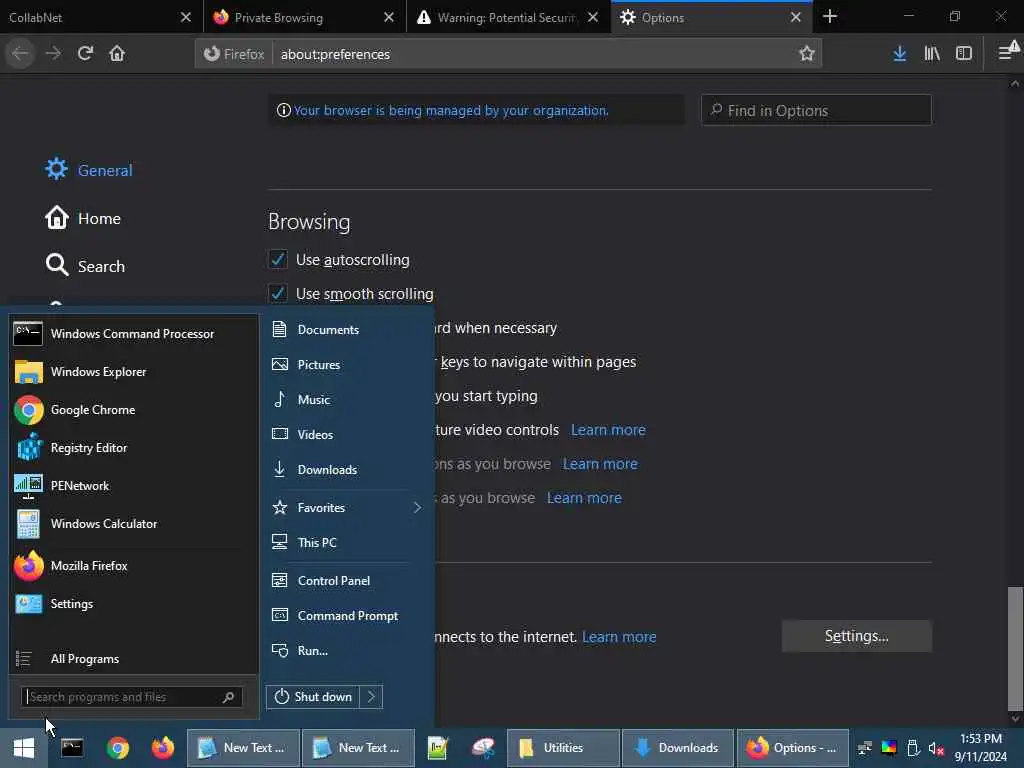Switch to the Warning: Potential Security tab
1024x768 pixels.
[507, 17]
